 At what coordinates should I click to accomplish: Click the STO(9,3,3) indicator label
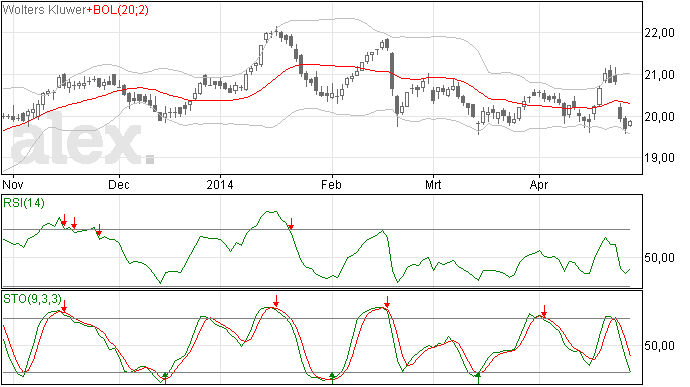(32, 299)
